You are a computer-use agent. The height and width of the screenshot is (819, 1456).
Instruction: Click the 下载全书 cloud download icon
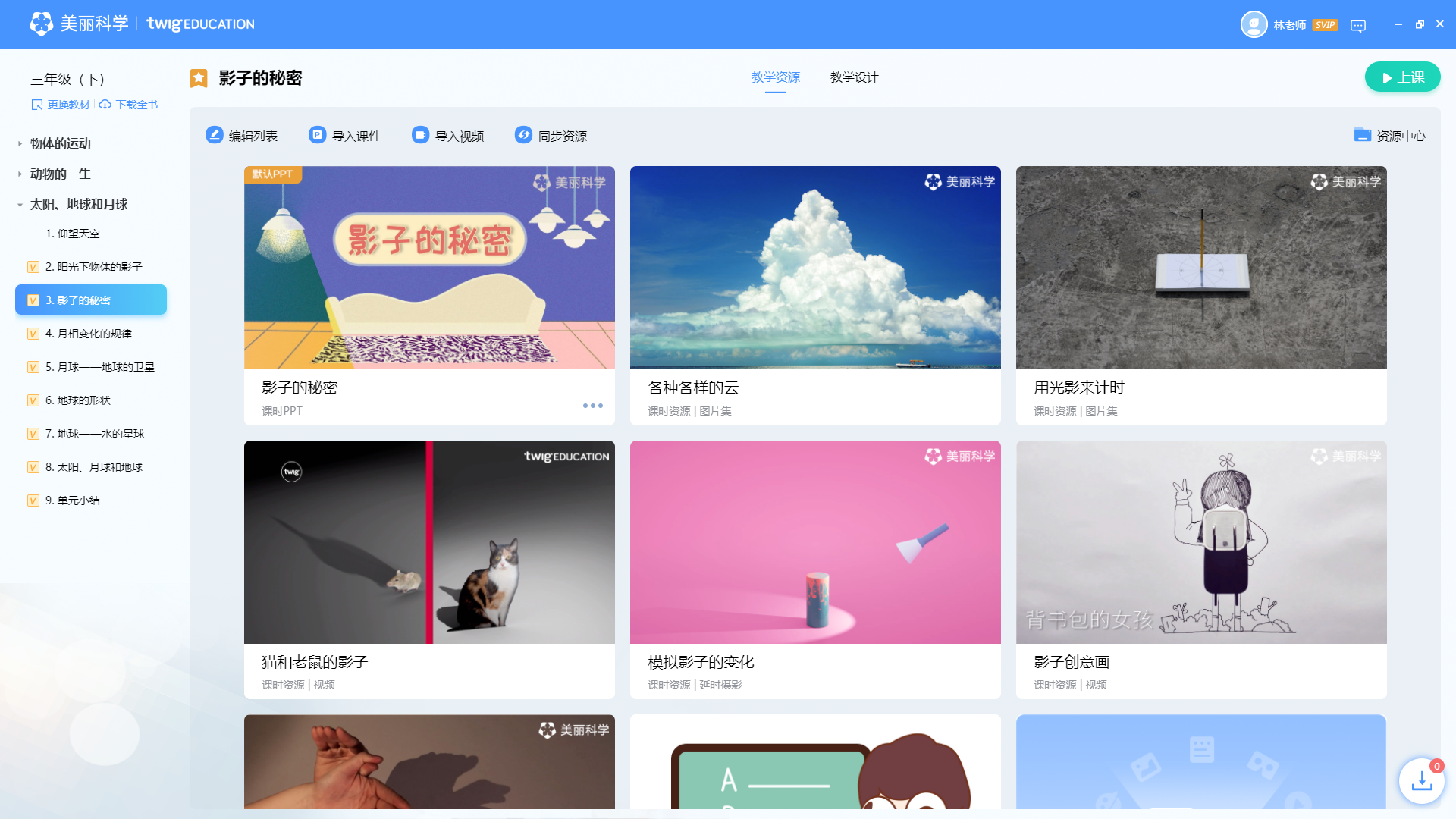[x=105, y=105]
